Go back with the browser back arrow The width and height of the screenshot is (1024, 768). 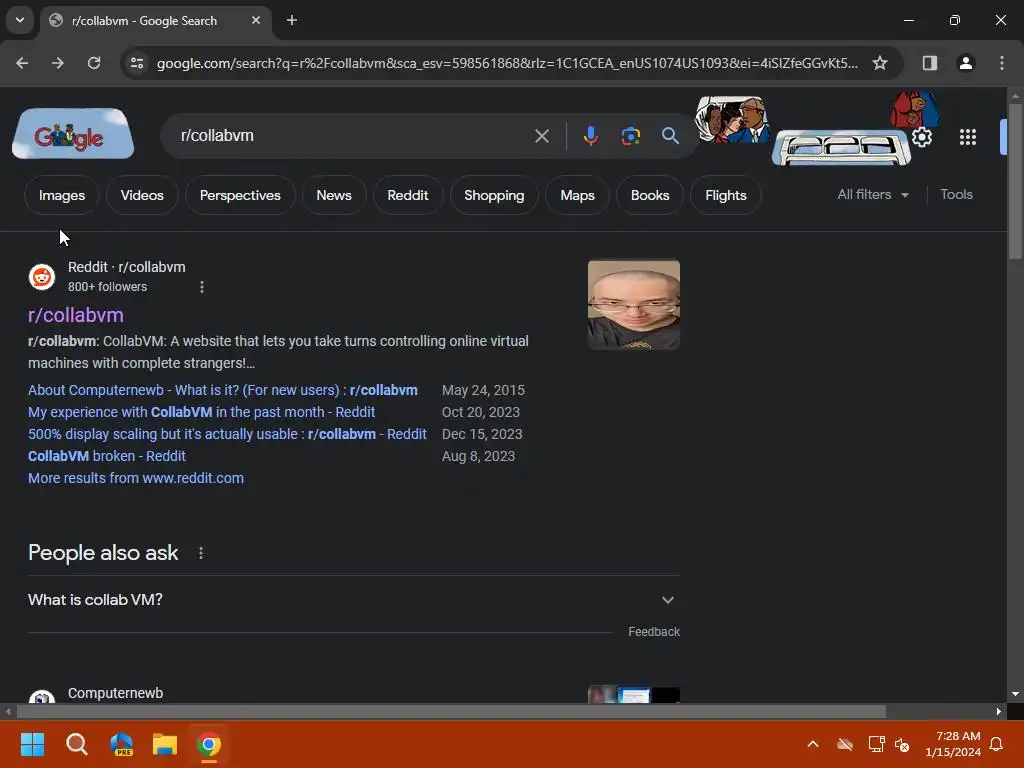[22, 63]
